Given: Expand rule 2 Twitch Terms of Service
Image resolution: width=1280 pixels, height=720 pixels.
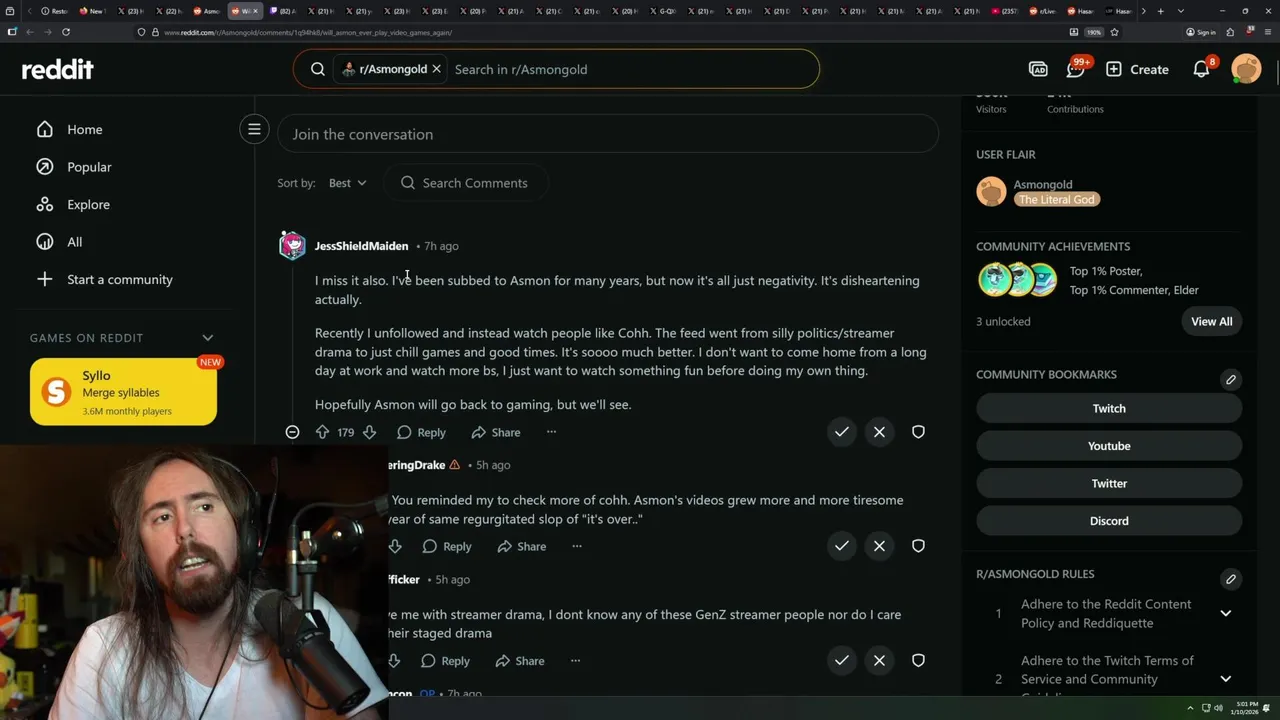Looking at the screenshot, I should pos(1226,679).
